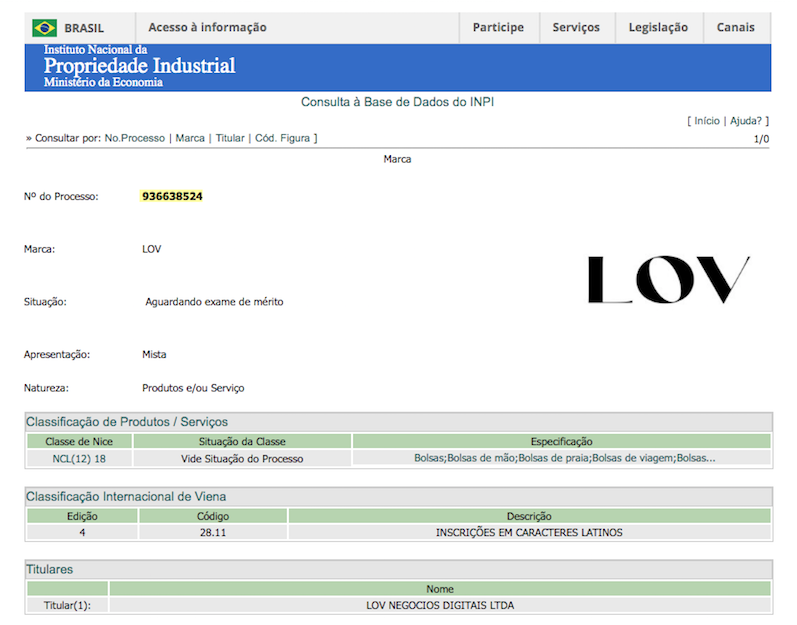Click 'Classificação de Produtos / Serviços' header
This screenshot has height=625, width=797.
pyautogui.click(x=127, y=422)
